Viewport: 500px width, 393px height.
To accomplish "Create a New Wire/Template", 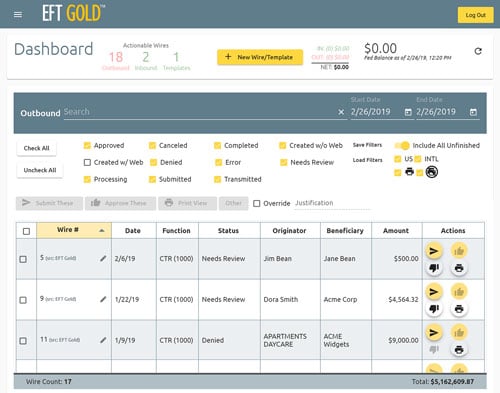I will (260, 57).
